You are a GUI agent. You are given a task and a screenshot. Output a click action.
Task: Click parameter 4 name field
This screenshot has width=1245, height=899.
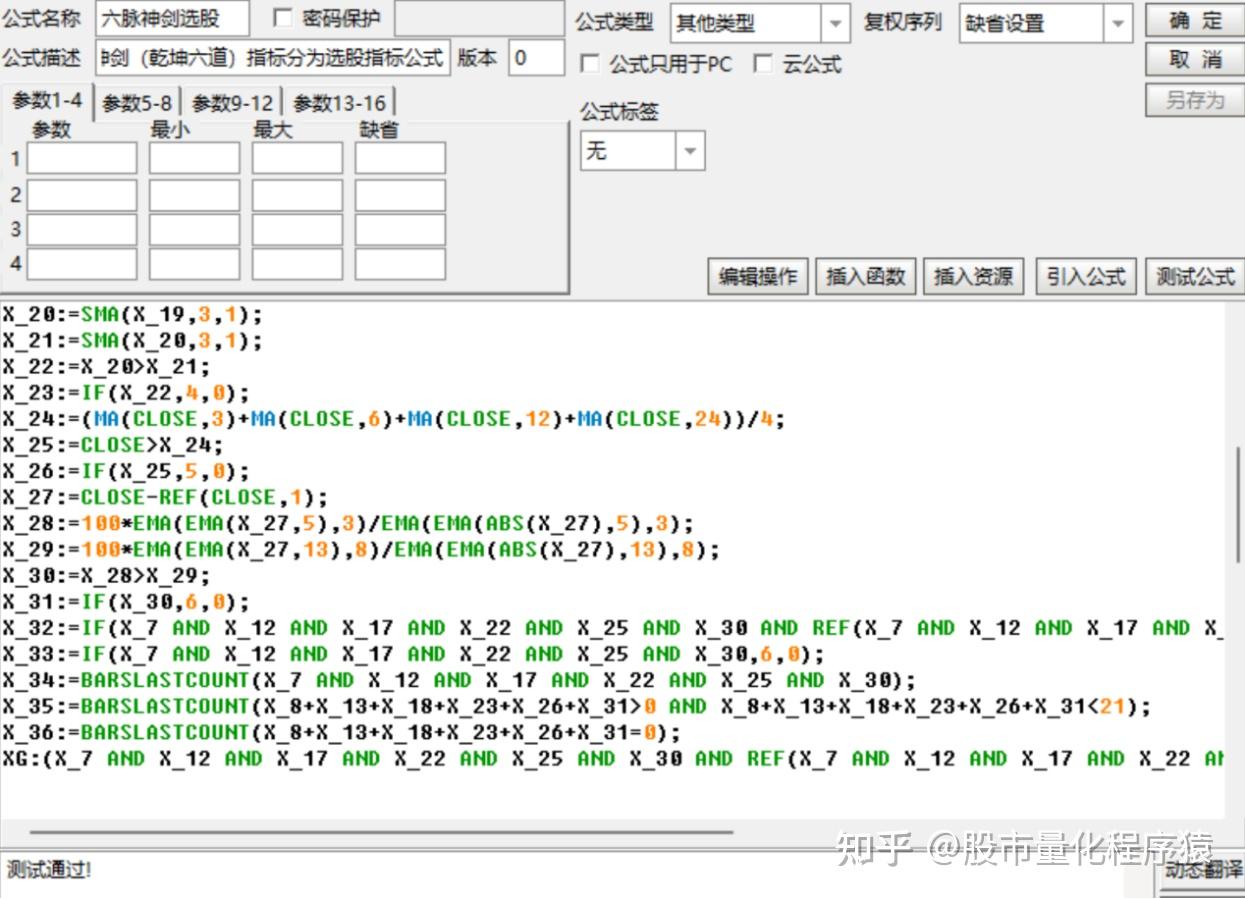click(81, 264)
